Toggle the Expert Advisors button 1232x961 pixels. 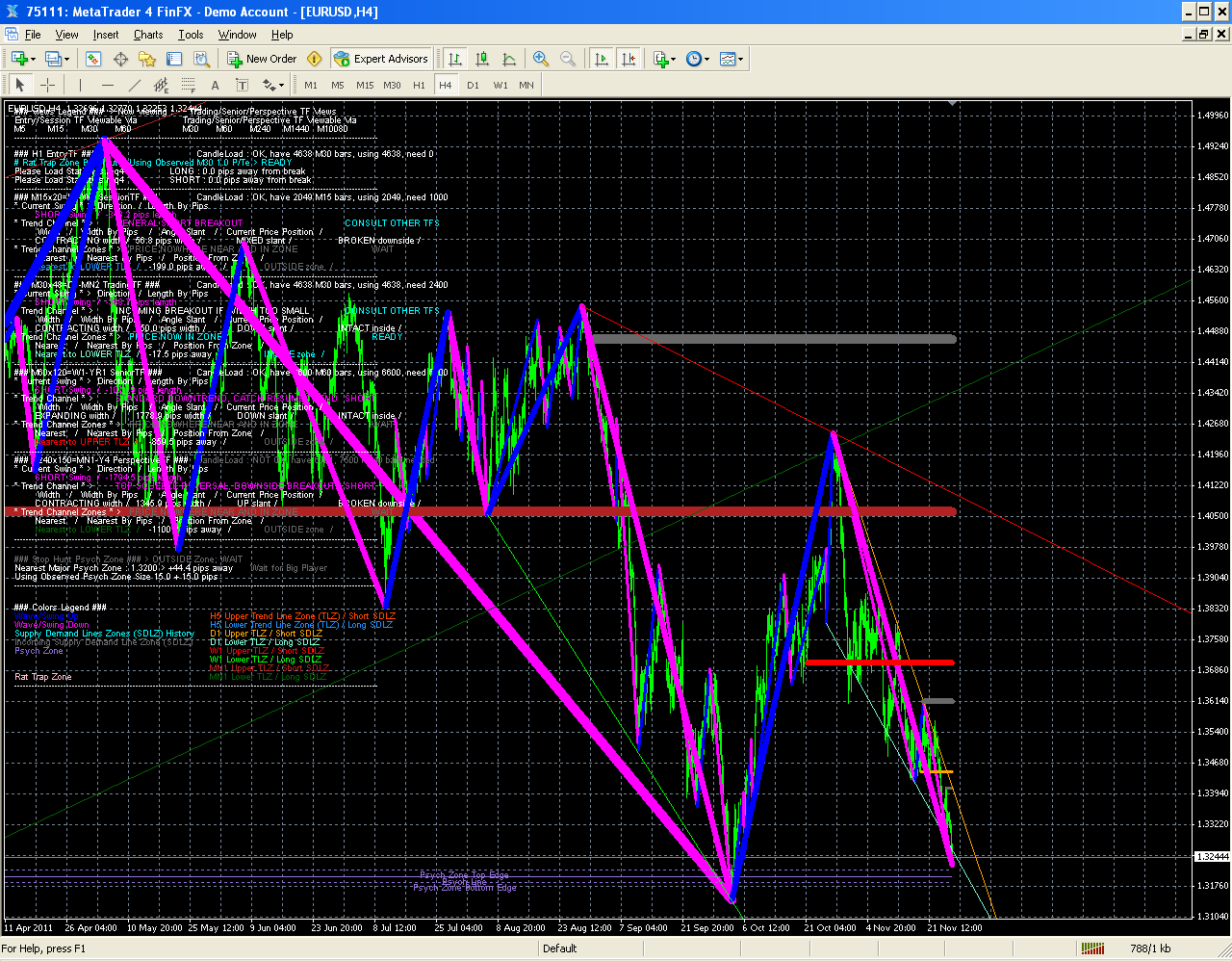click(x=381, y=59)
